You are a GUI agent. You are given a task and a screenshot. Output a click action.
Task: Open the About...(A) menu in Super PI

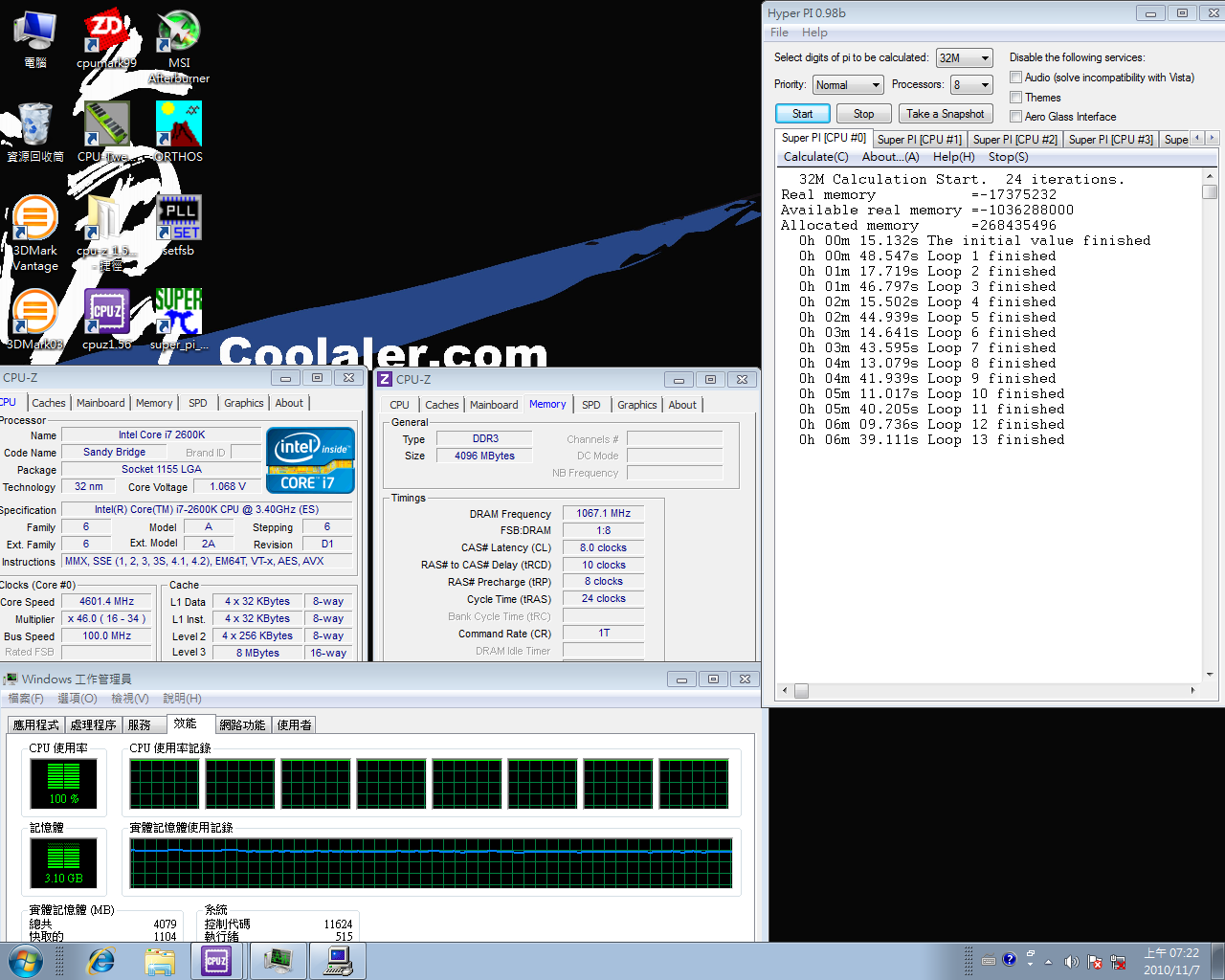890,157
